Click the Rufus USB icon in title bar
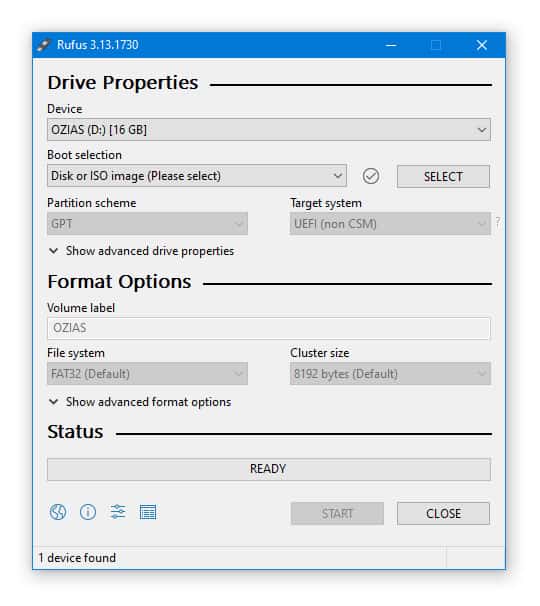Image resolution: width=540 pixels, height=606 pixels. 43,45
